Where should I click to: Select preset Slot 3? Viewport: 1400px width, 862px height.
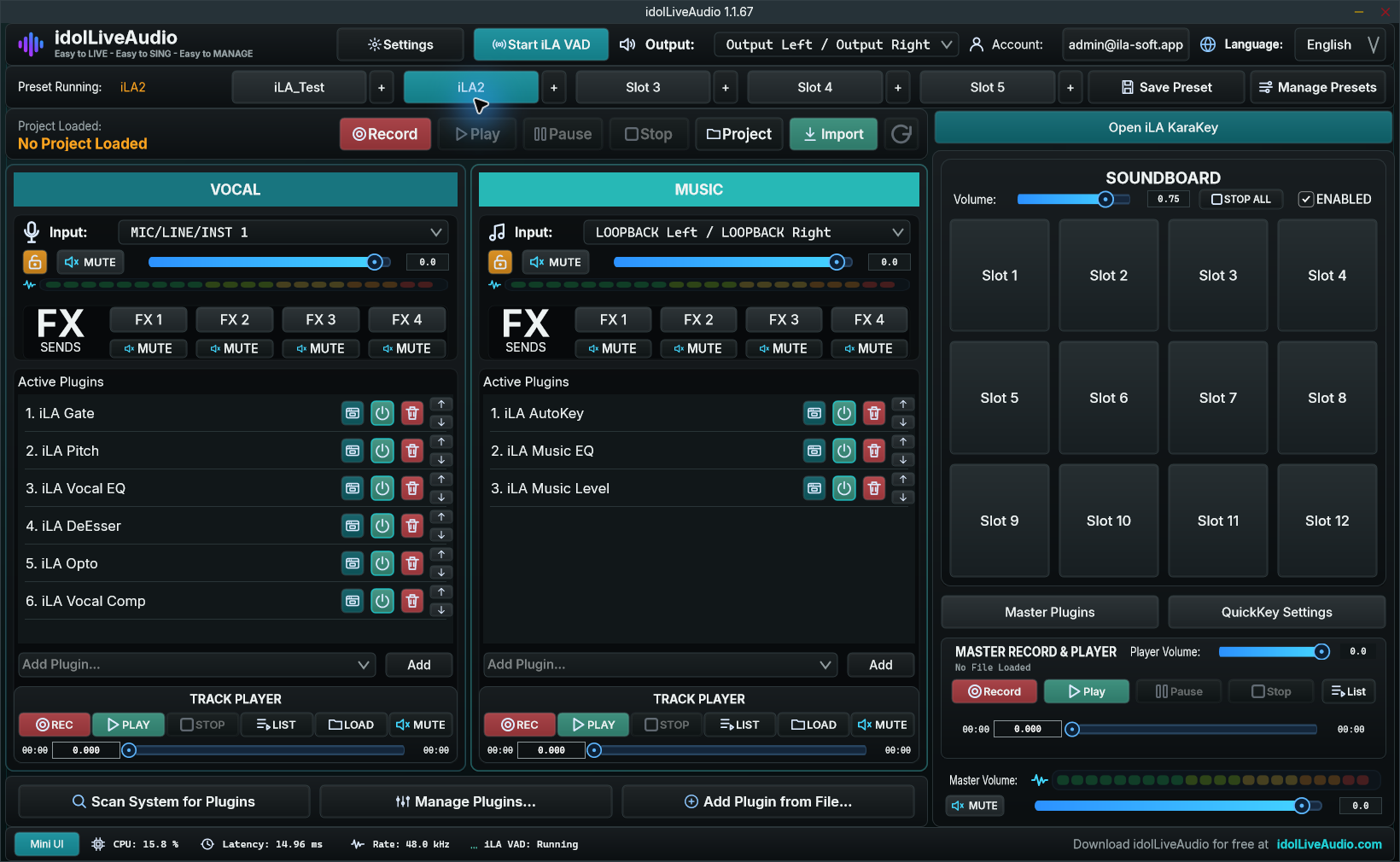[x=643, y=87]
